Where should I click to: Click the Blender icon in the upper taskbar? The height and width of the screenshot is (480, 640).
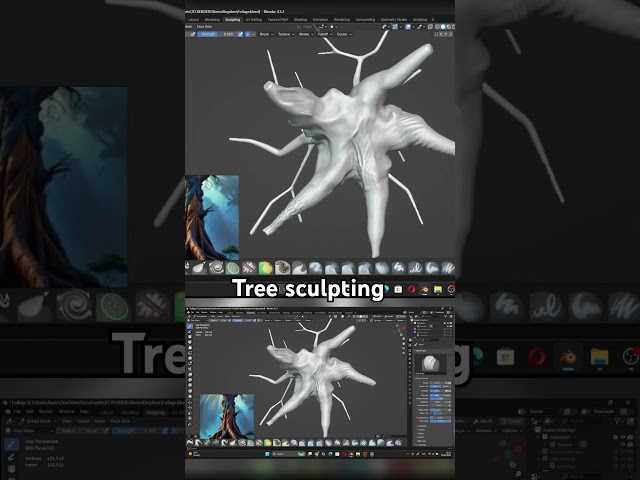[x=424, y=289]
